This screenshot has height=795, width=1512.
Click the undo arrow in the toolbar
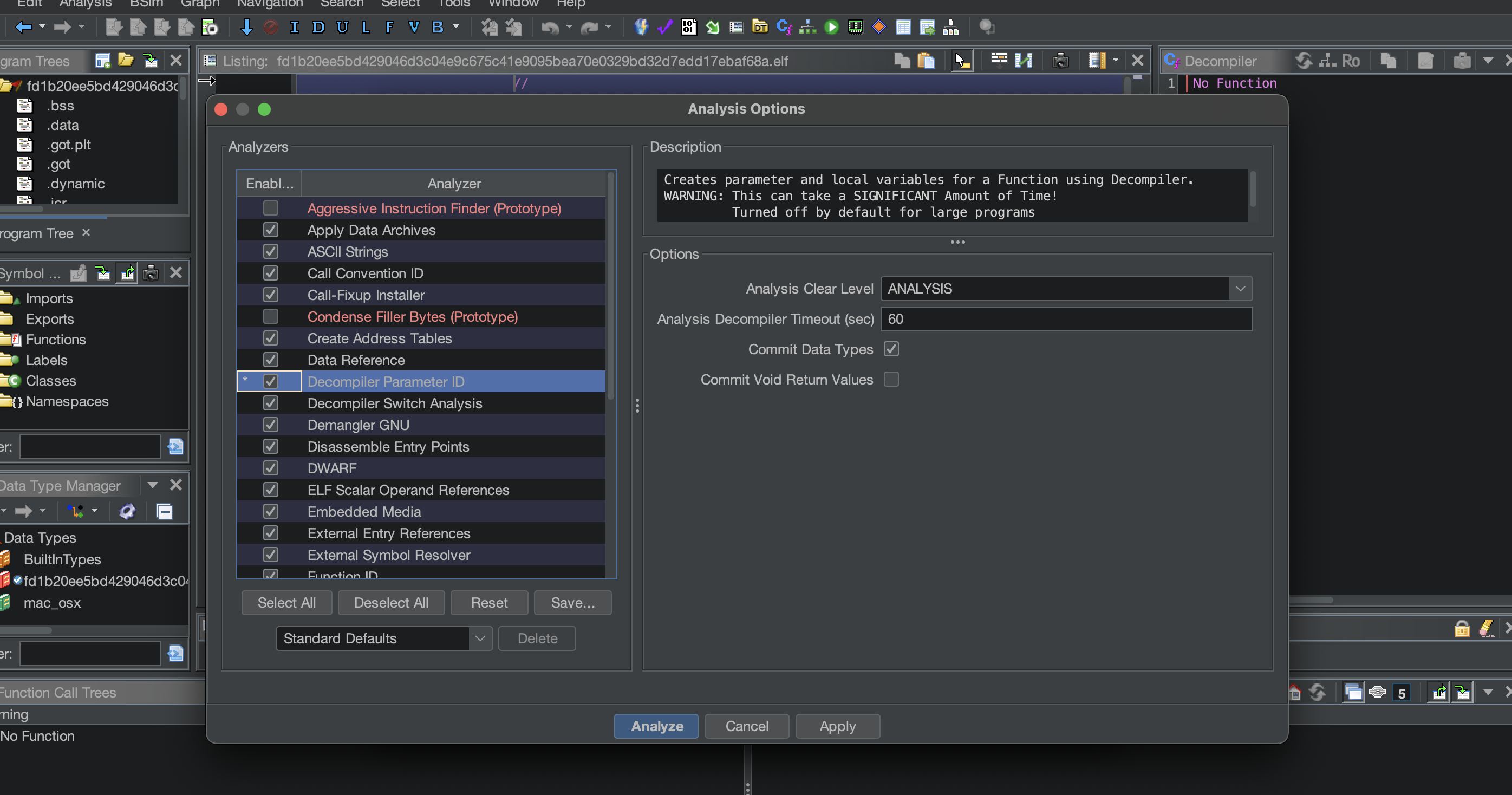pos(550,27)
